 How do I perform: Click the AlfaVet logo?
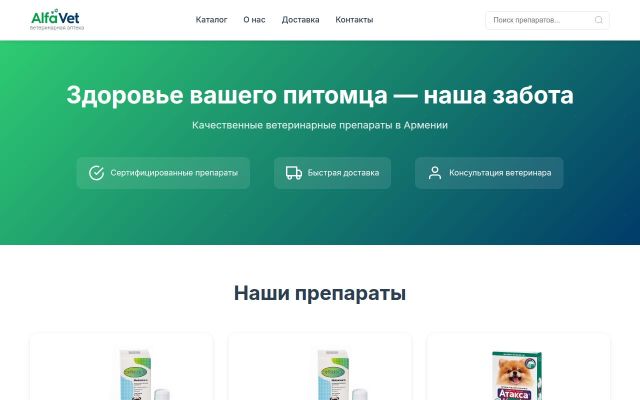coord(57,20)
